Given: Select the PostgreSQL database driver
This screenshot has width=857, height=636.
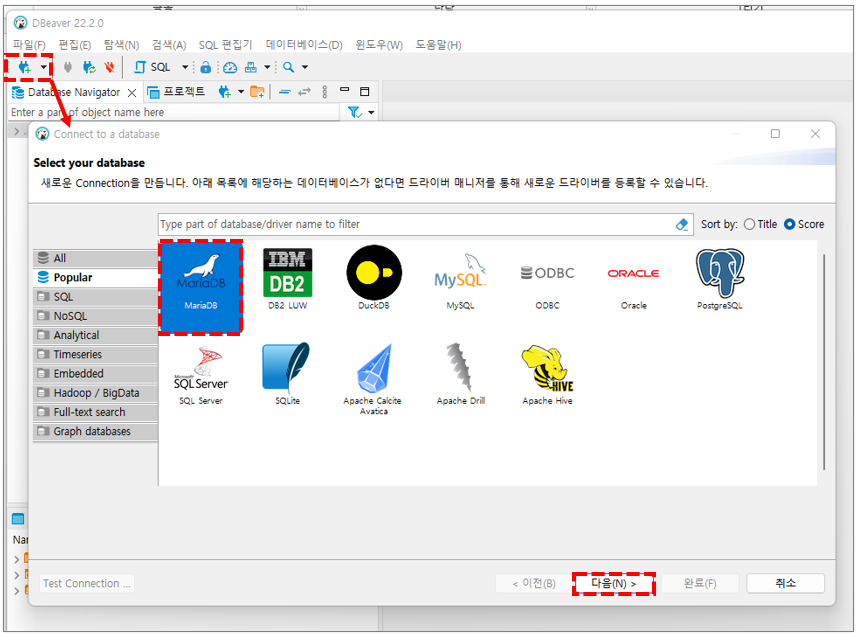Looking at the screenshot, I should tap(720, 279).
